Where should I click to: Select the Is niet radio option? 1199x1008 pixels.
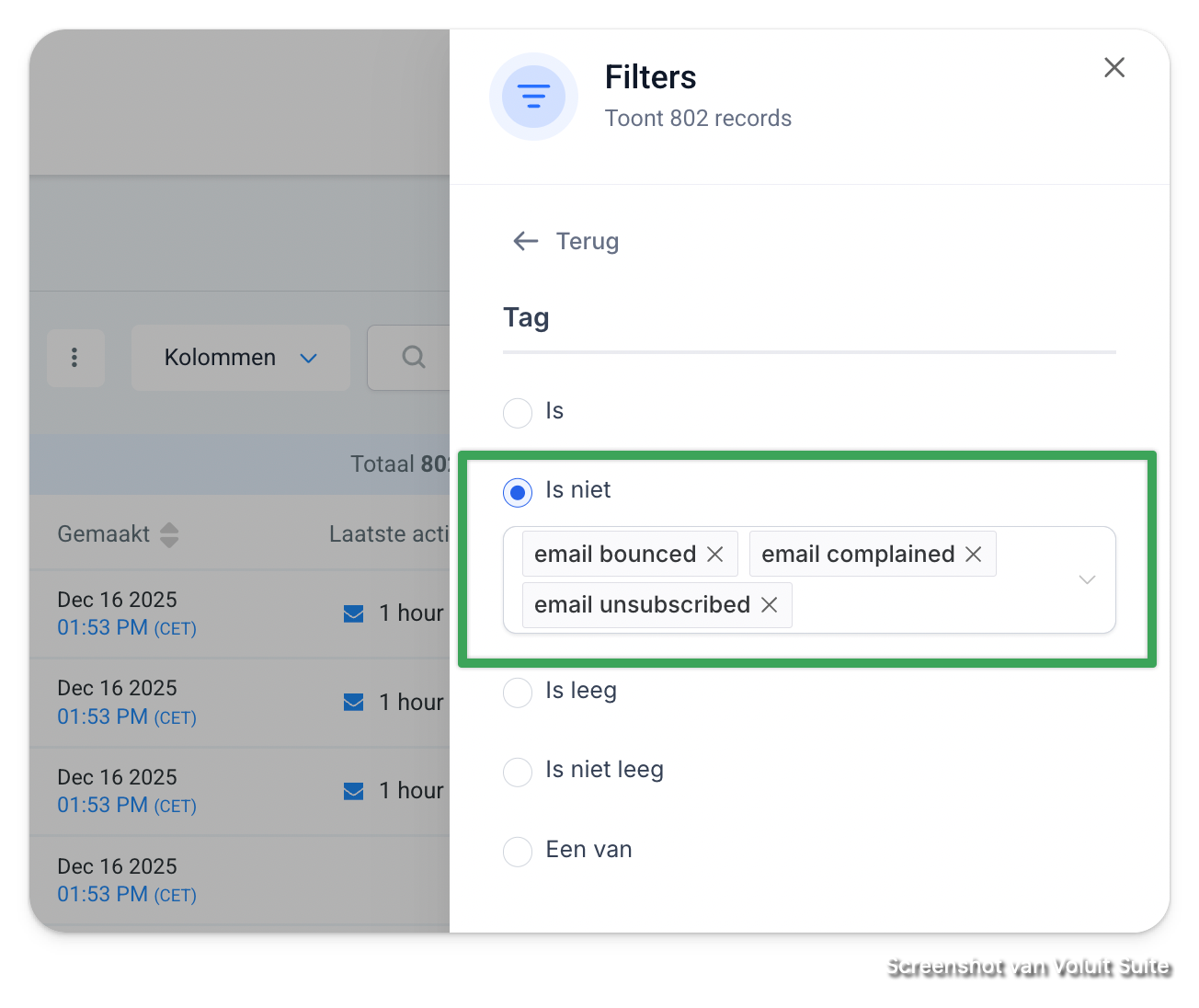pyautogui.click(x=518, y=493)
